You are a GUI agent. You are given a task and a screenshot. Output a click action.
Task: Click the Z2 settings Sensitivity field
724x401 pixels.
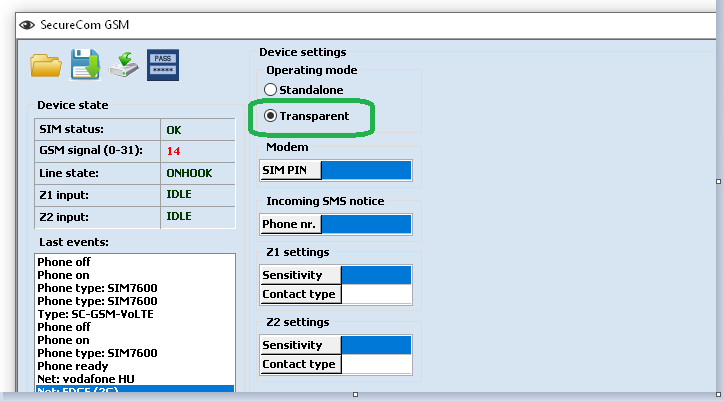tap(375, 345)
